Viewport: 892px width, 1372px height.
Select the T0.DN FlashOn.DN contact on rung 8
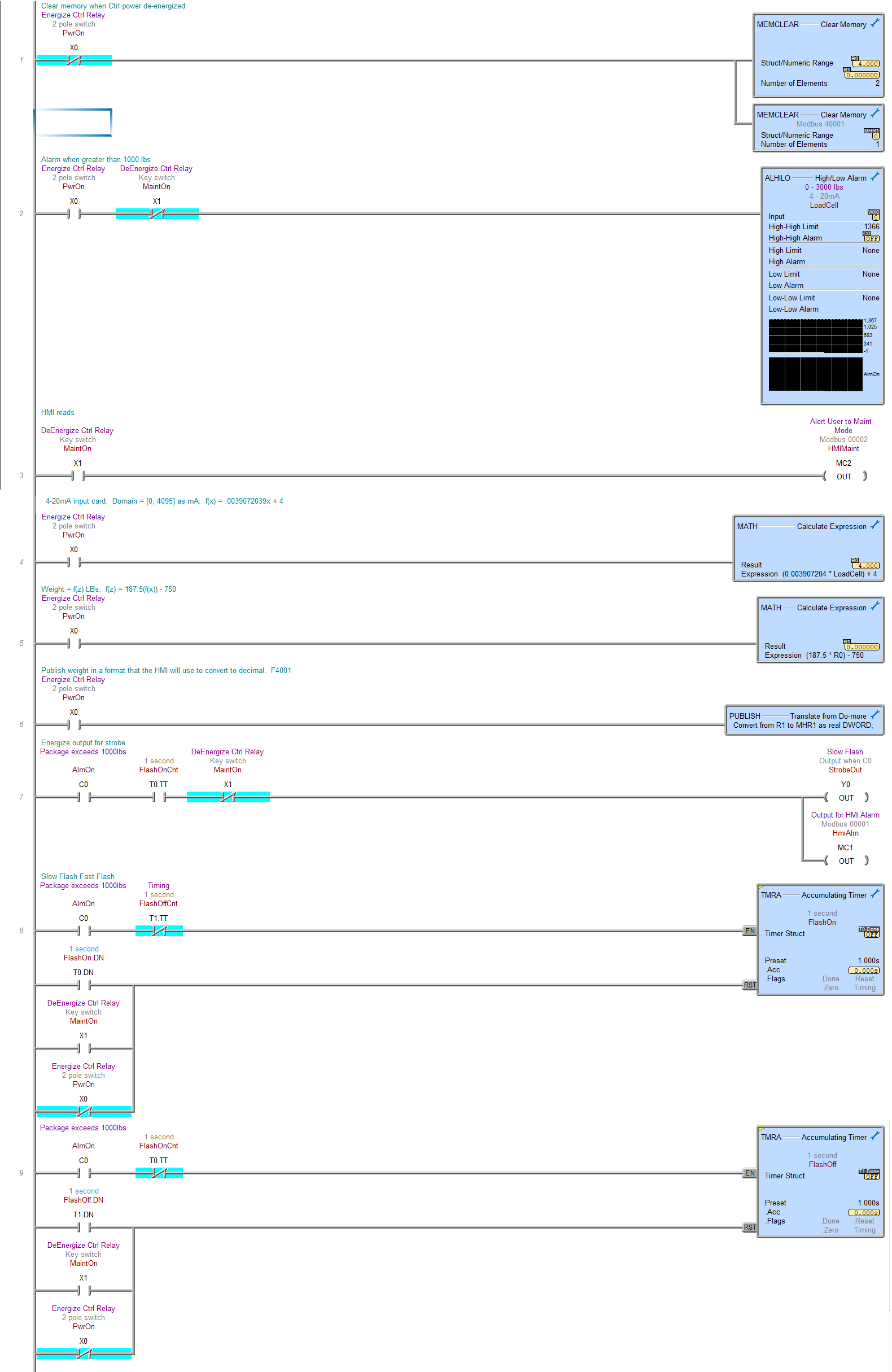coord(84,985)
